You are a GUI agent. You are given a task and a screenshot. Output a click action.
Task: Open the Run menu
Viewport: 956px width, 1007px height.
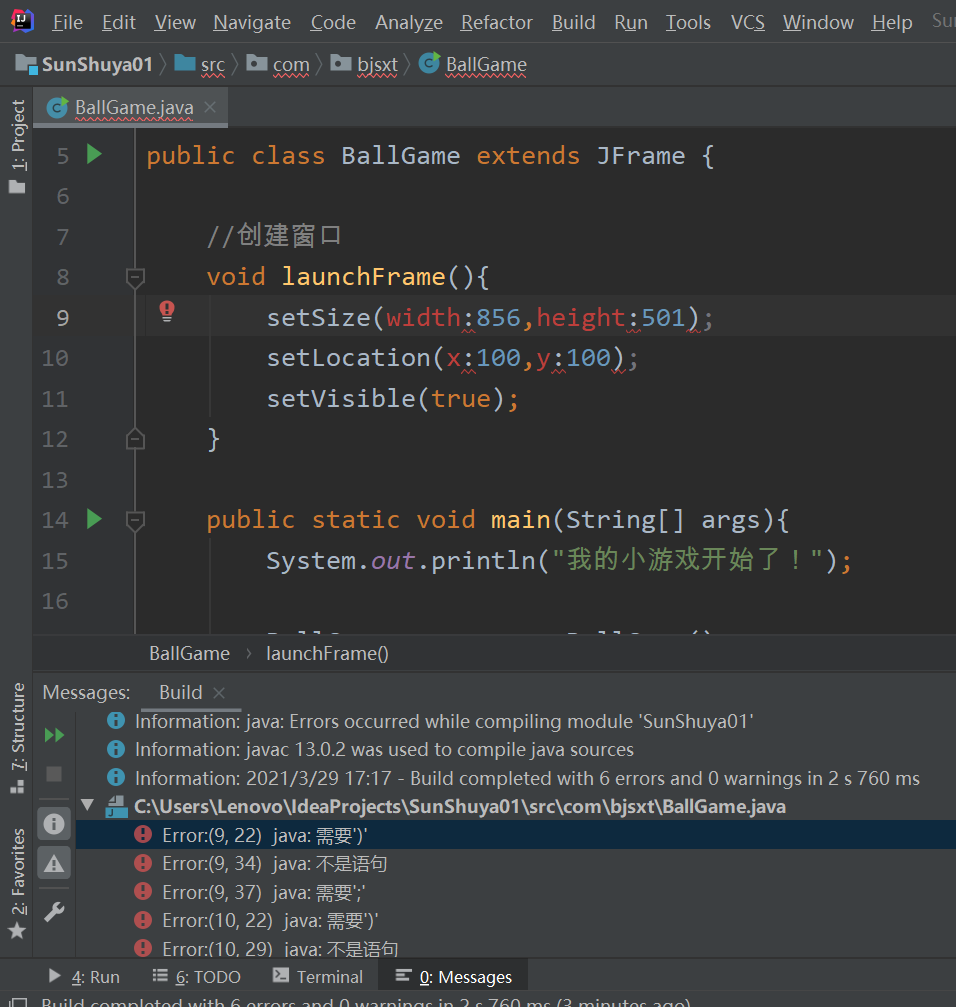[x=630, y=22]
